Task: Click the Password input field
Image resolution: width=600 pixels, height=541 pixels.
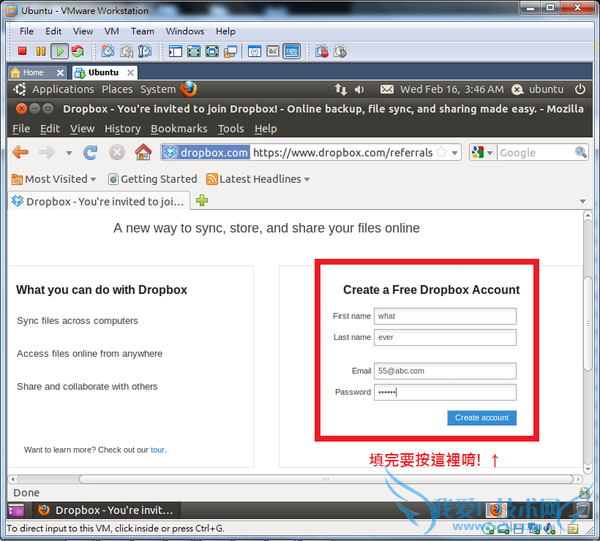Action: click(445, 392)
